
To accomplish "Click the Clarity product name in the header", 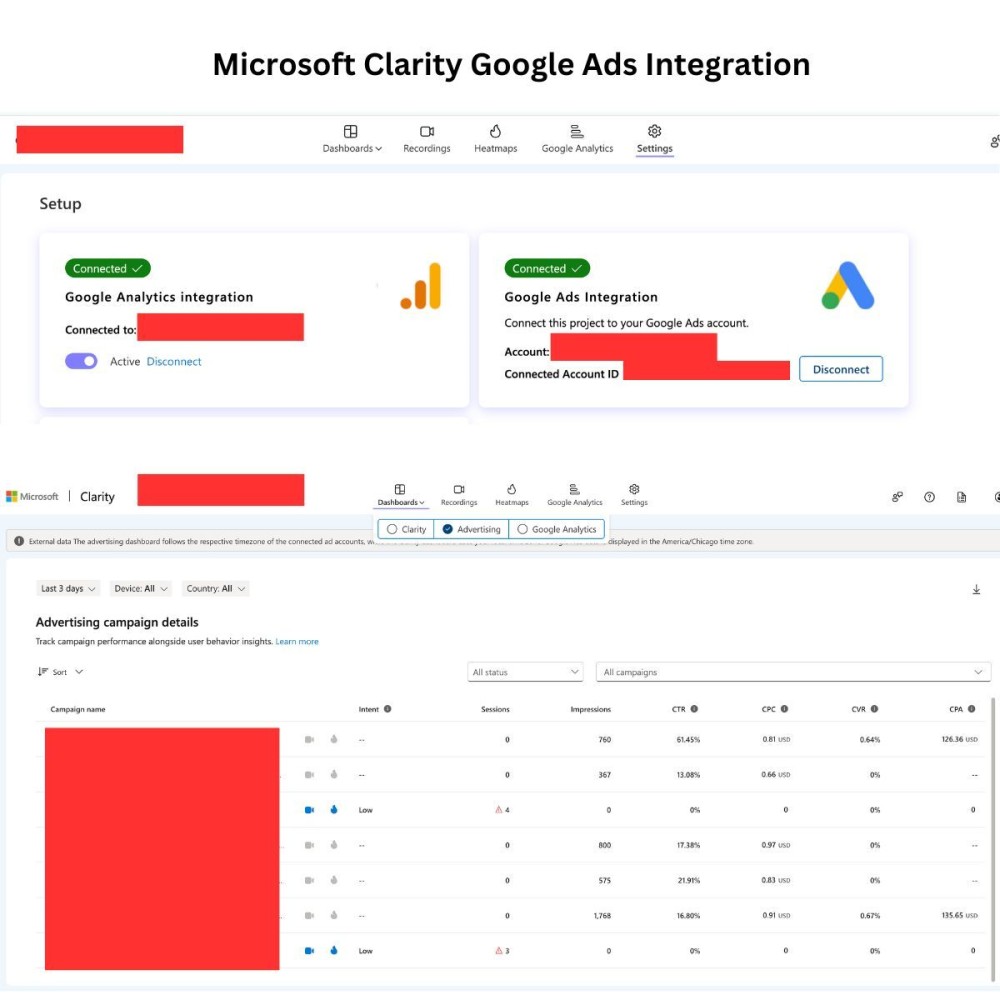I will (97, 496).
